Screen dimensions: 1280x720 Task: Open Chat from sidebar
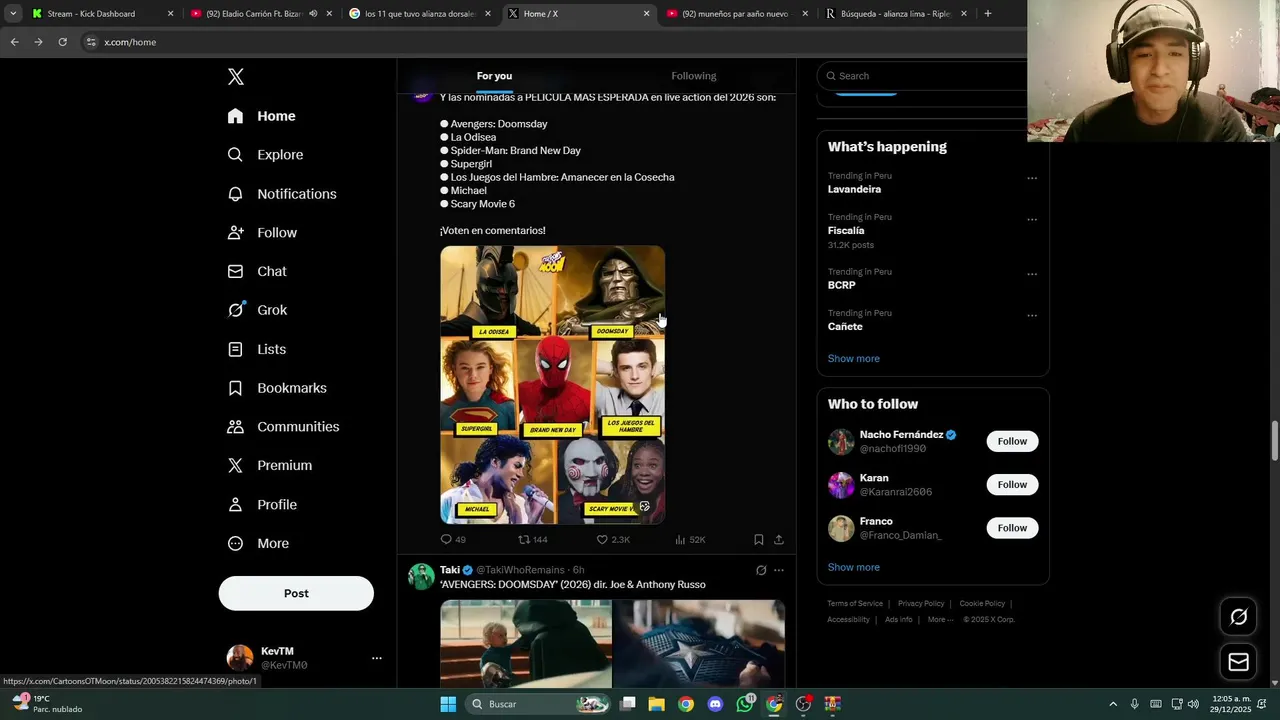[x=257, y=271]
